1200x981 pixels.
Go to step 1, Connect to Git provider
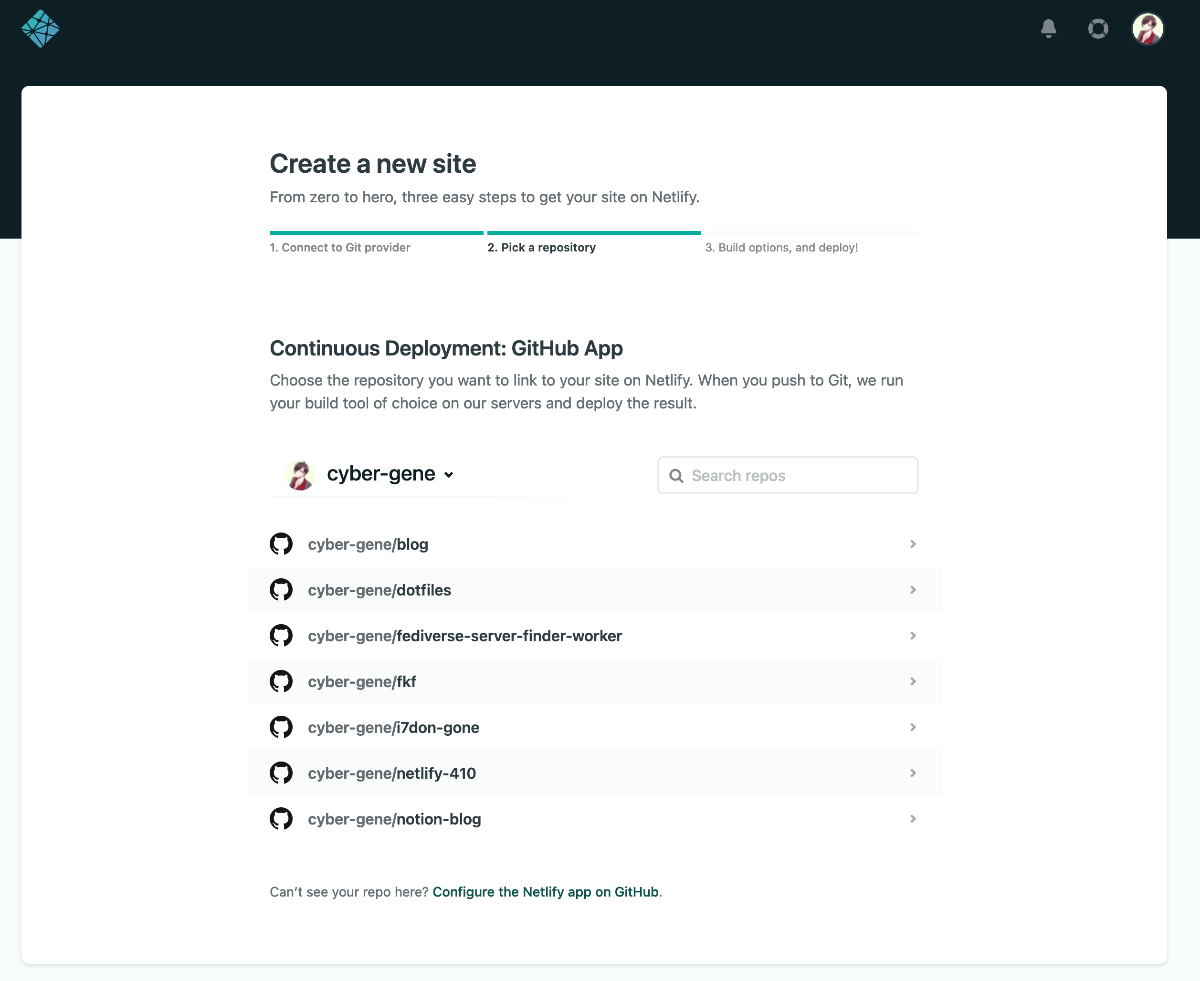tap(339, 247)
